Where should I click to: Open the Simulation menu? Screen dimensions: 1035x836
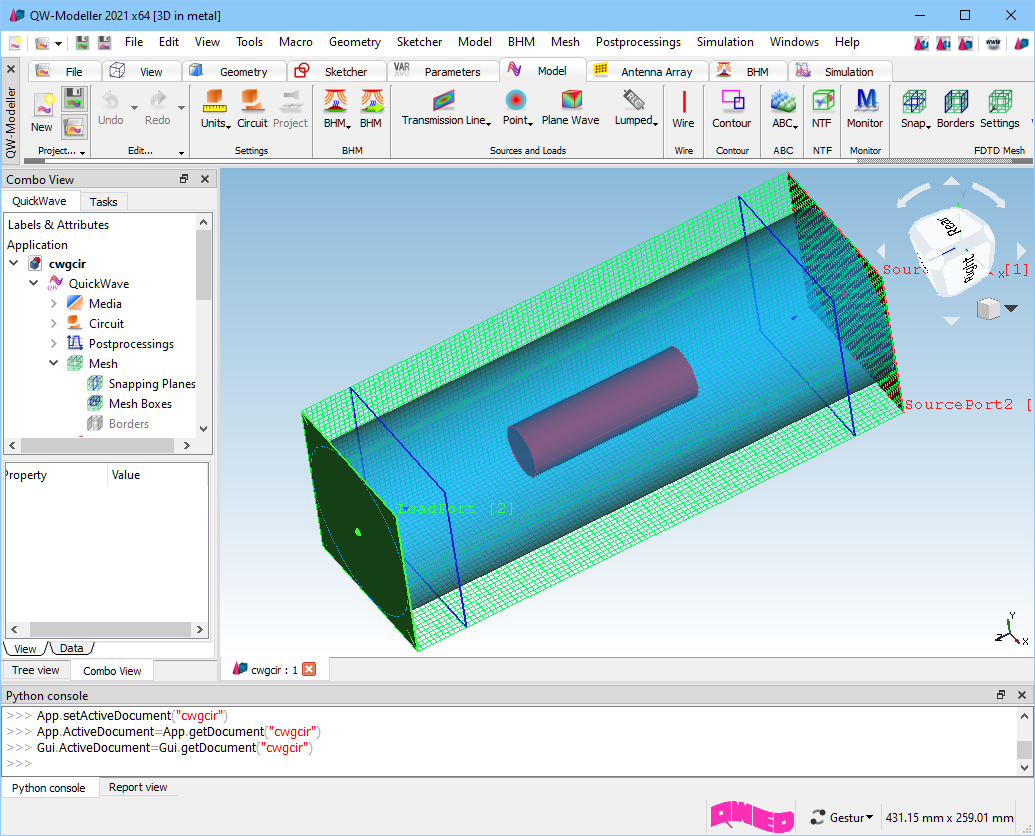click(x=725, y=42)
